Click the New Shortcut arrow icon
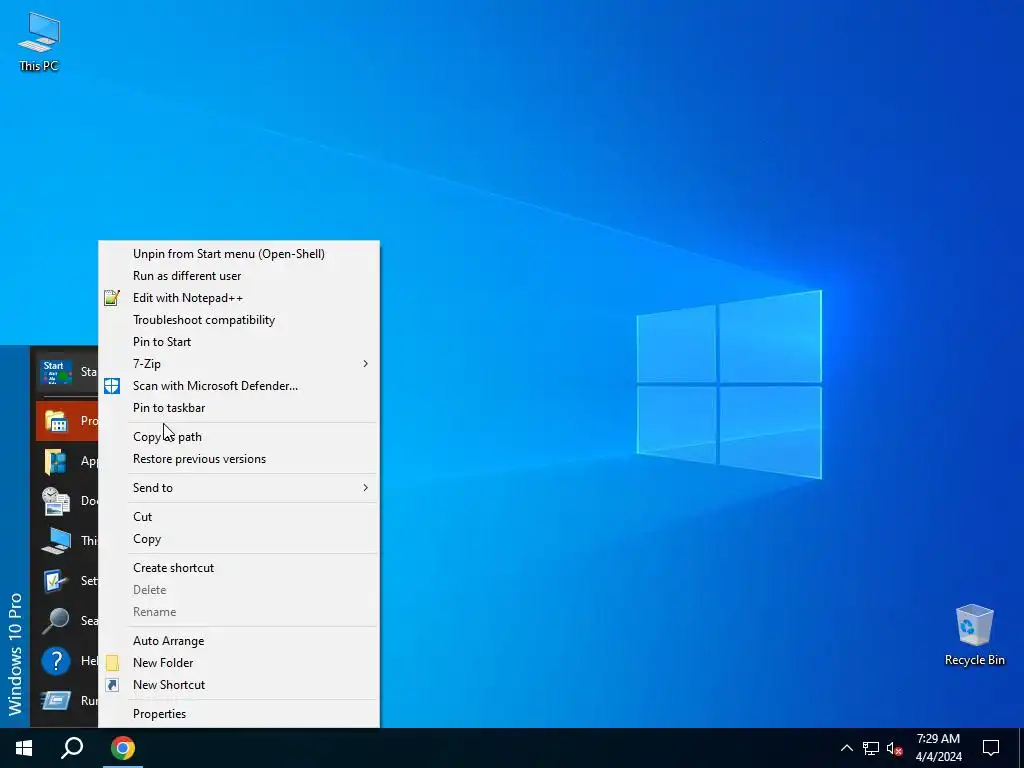This screenshot has height=768, width=1024. [x=112, y=685]
